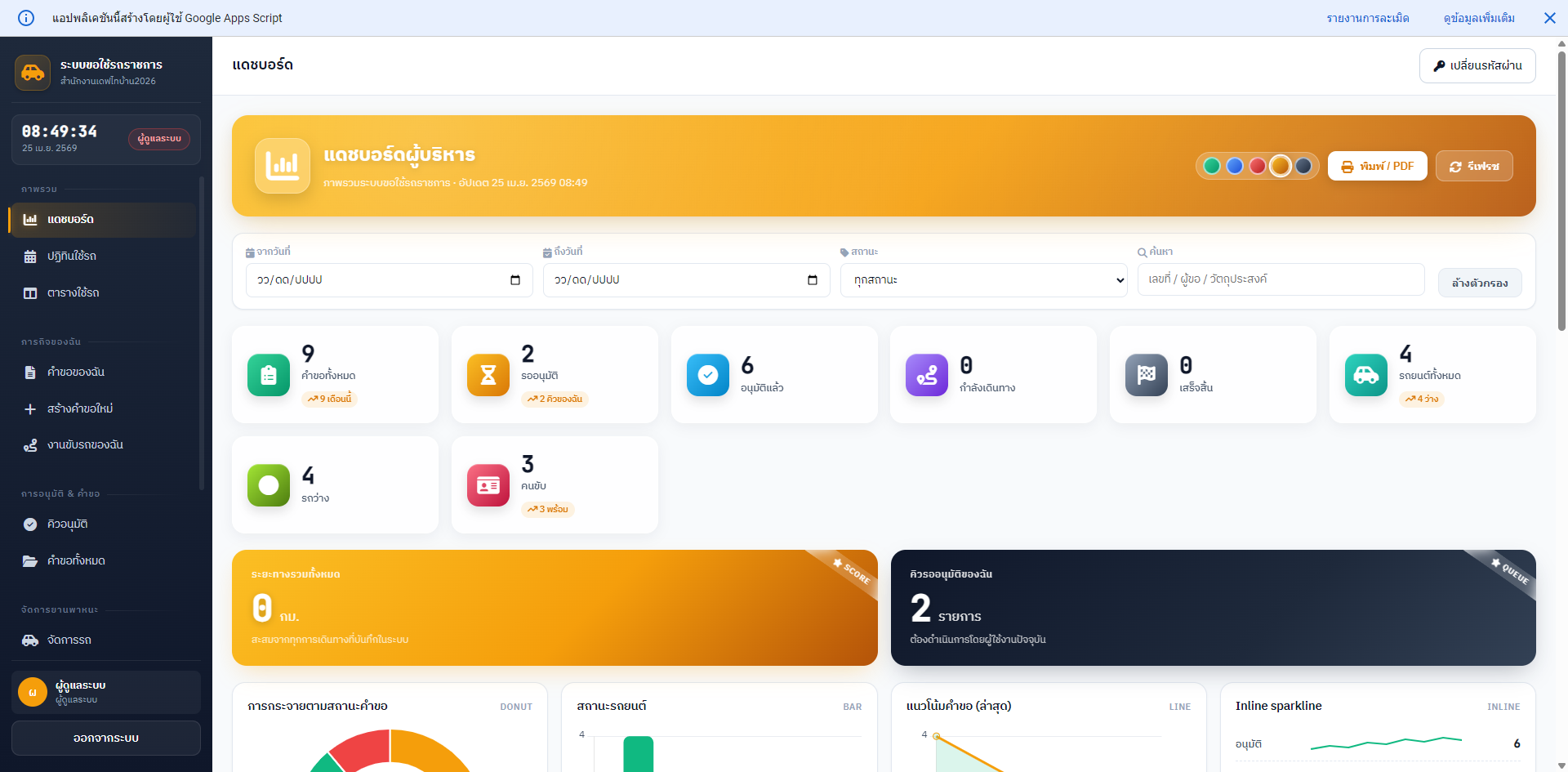Click the orange hourglass pending approval icon
This screenshot has width=1568, height=772.
(x=488, y=375)
